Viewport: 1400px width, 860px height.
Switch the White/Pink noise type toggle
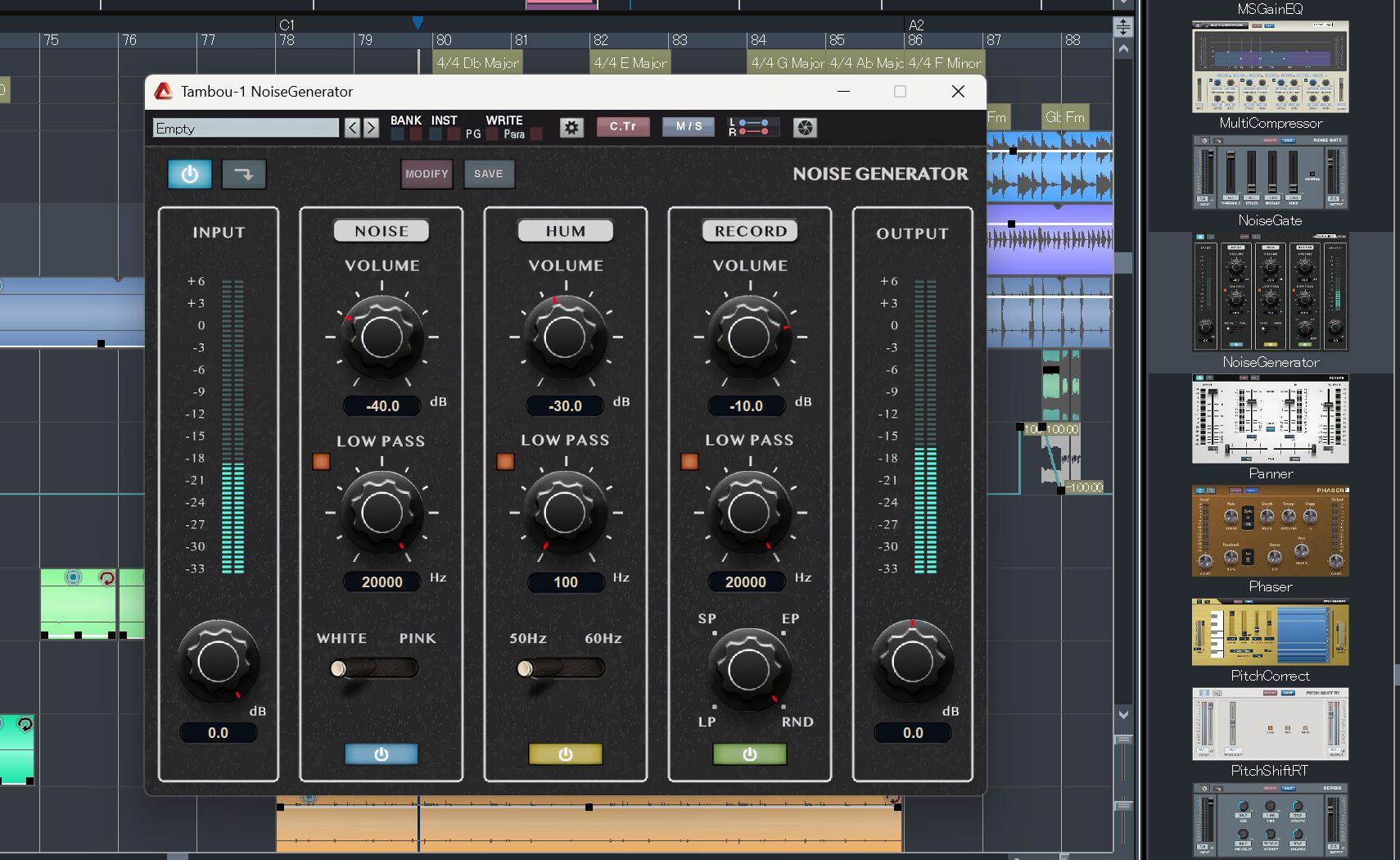(x=374, y=669)
